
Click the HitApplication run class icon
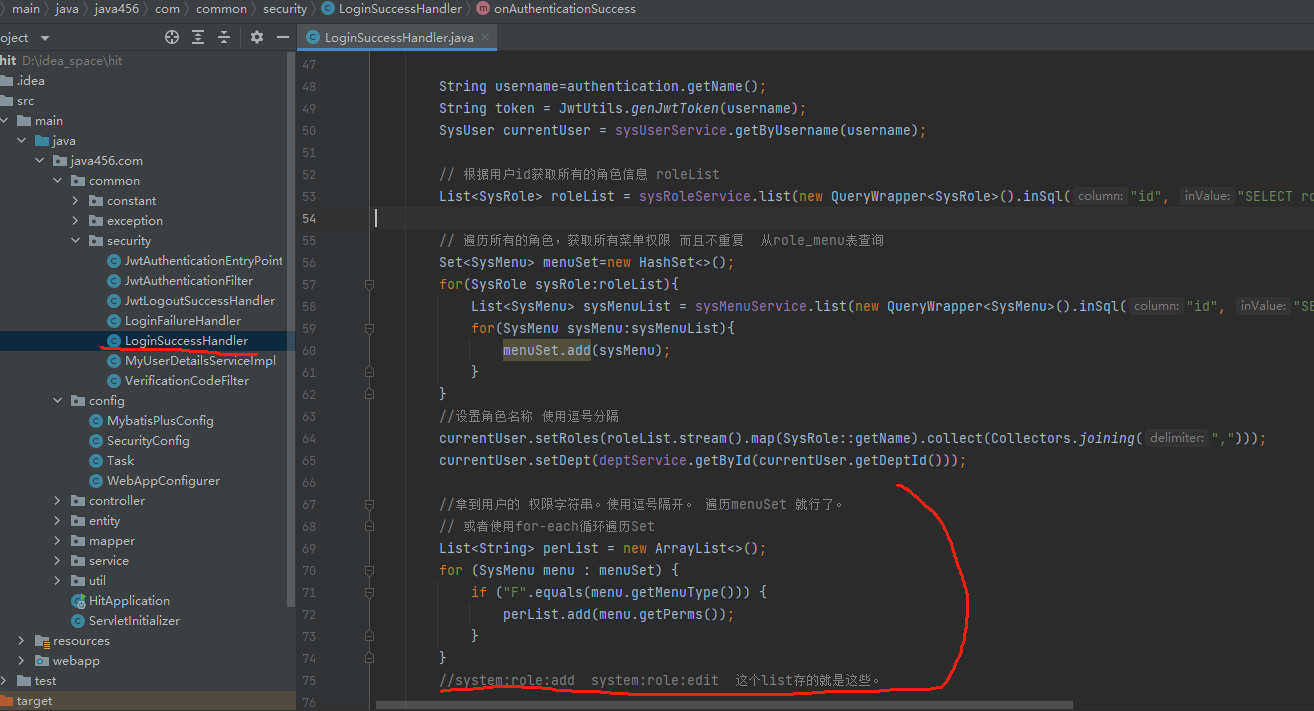click(79, 601)
